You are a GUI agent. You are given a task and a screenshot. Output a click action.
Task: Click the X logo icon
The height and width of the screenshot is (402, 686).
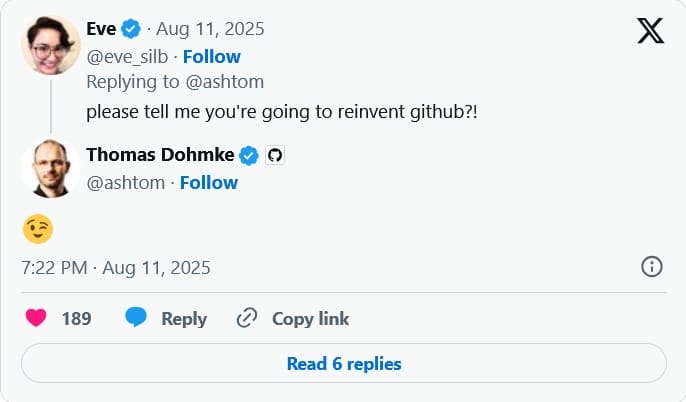pos(650,31)
